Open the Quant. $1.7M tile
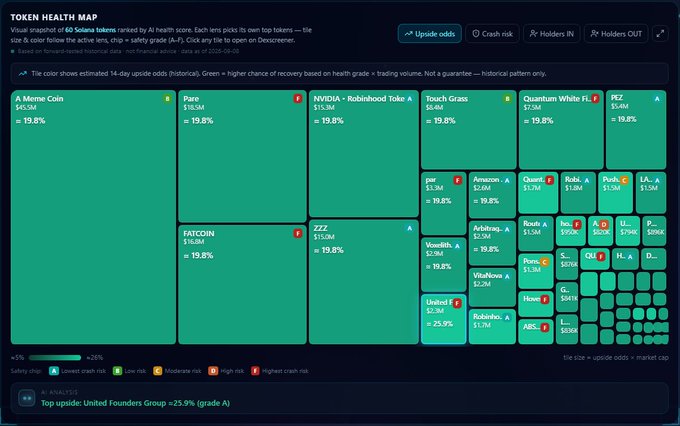 coord(538,193)
